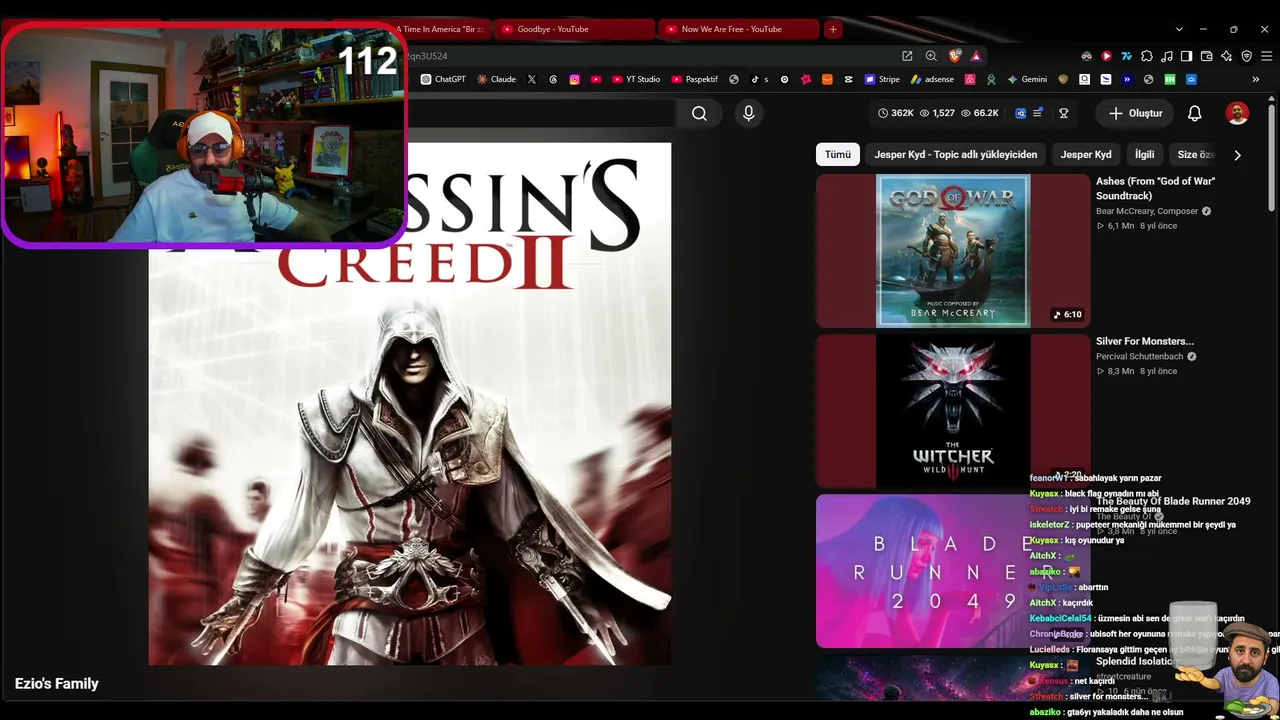Click the Brave Shields lion icon
Image resolution: width=1280 pixels, height=720 pixels.
954,56
